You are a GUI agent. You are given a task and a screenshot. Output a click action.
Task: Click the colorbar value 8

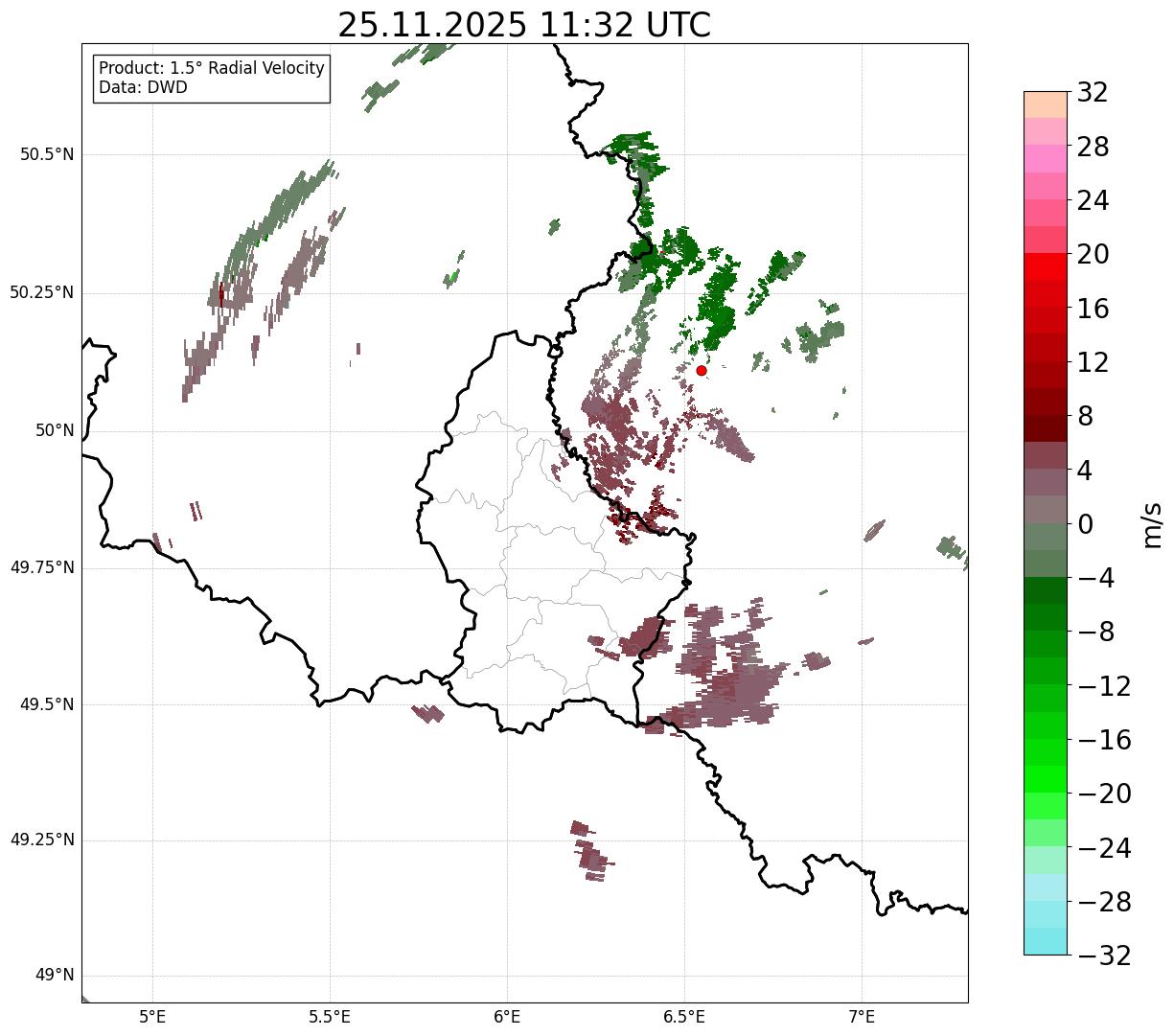point(1085,417)
